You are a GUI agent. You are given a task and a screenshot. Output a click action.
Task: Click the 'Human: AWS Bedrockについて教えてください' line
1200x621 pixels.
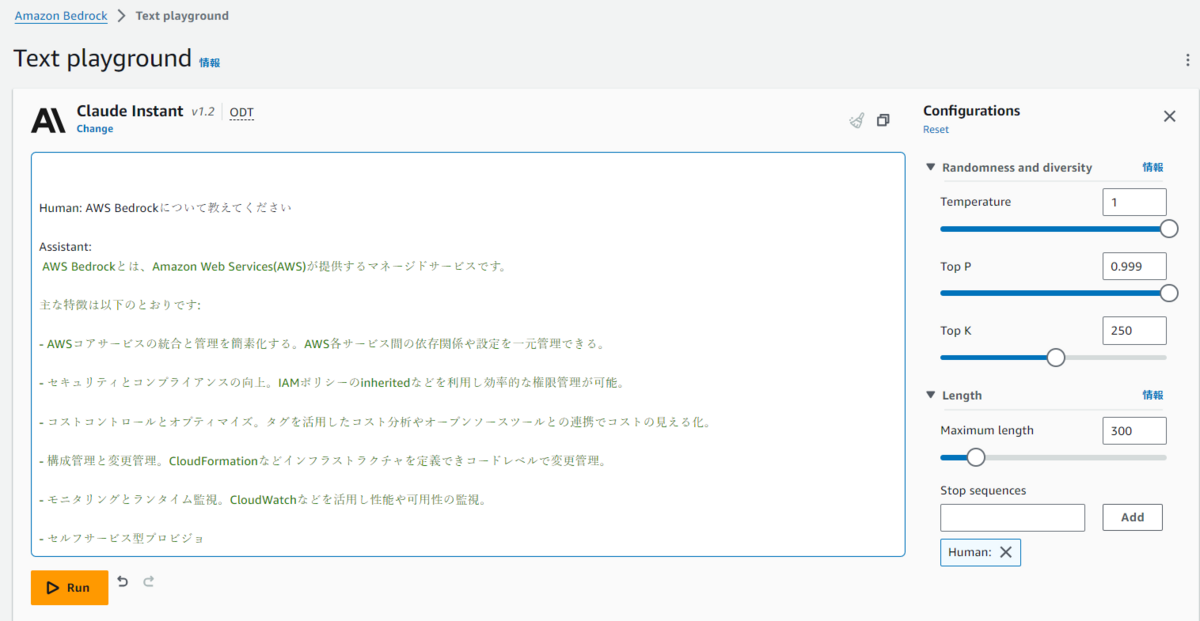[165, 208]
